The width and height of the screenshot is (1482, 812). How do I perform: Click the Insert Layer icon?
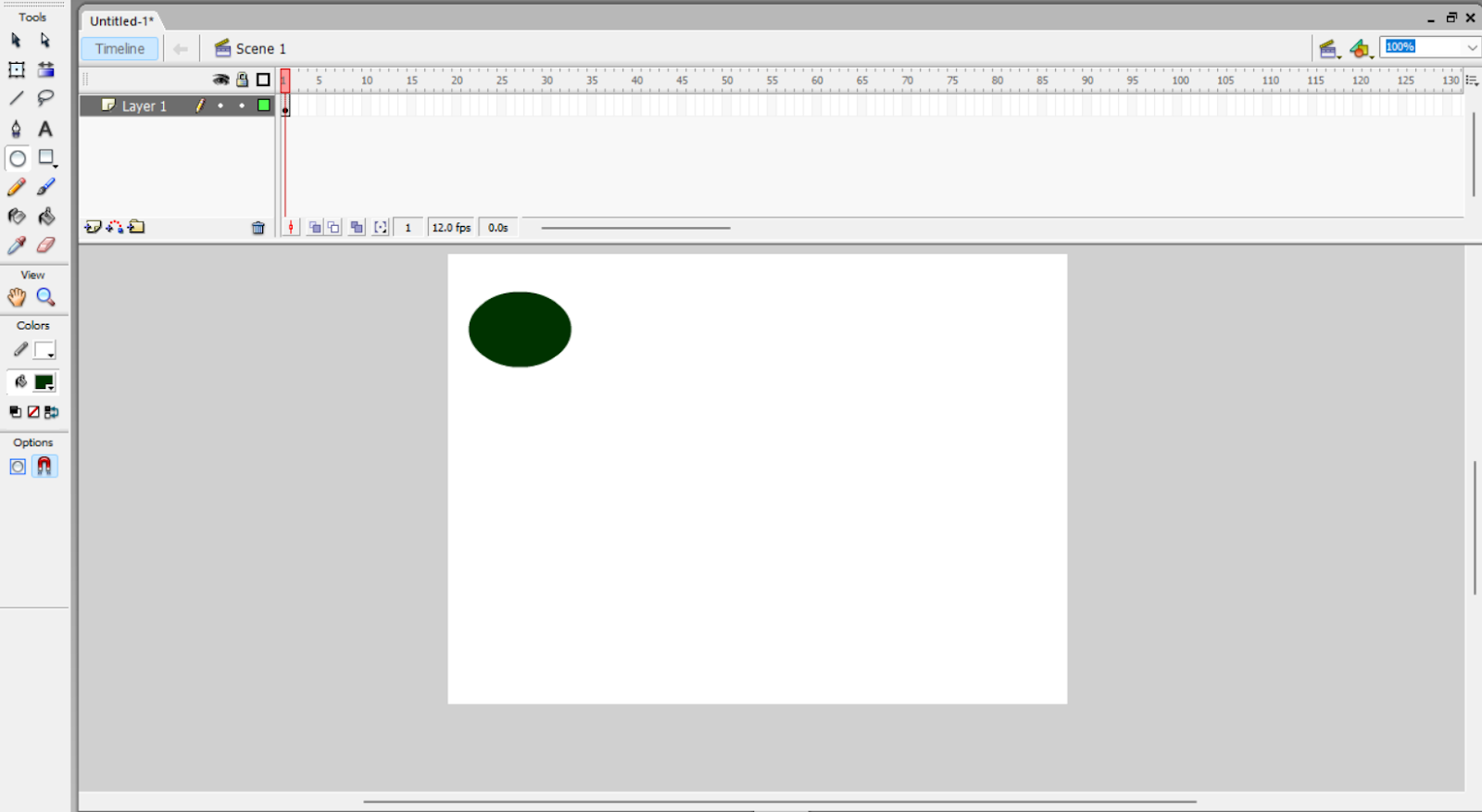tap(93, 227)
